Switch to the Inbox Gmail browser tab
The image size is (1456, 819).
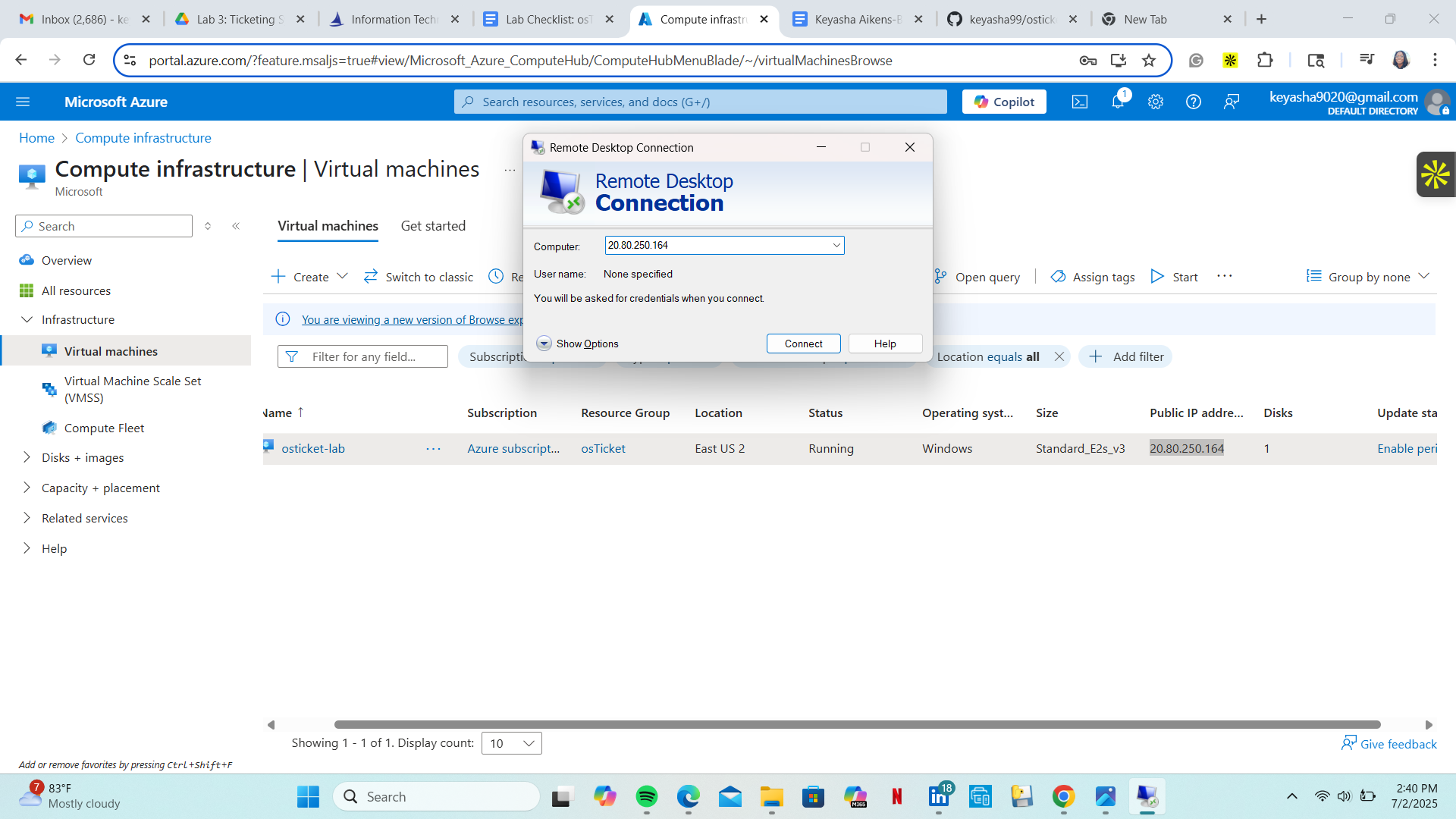(85, 19)
